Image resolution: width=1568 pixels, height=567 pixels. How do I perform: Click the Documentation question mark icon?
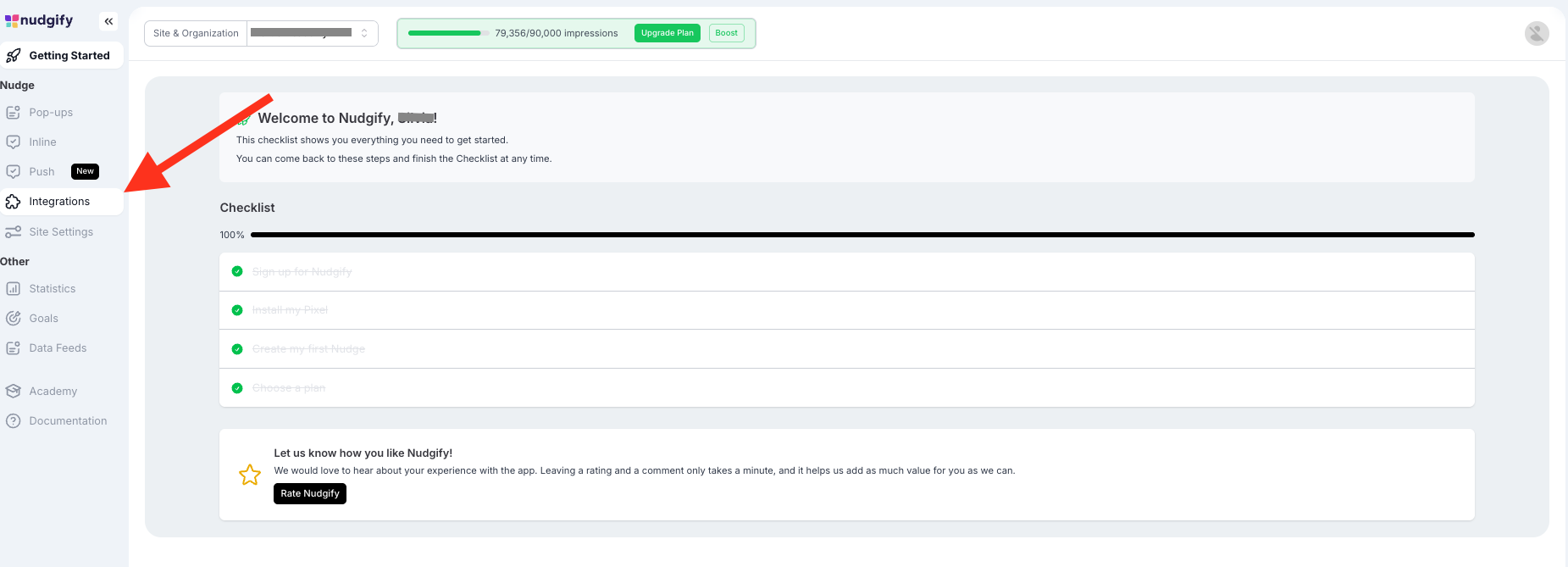pyautogui.click(x=13, y=421)
